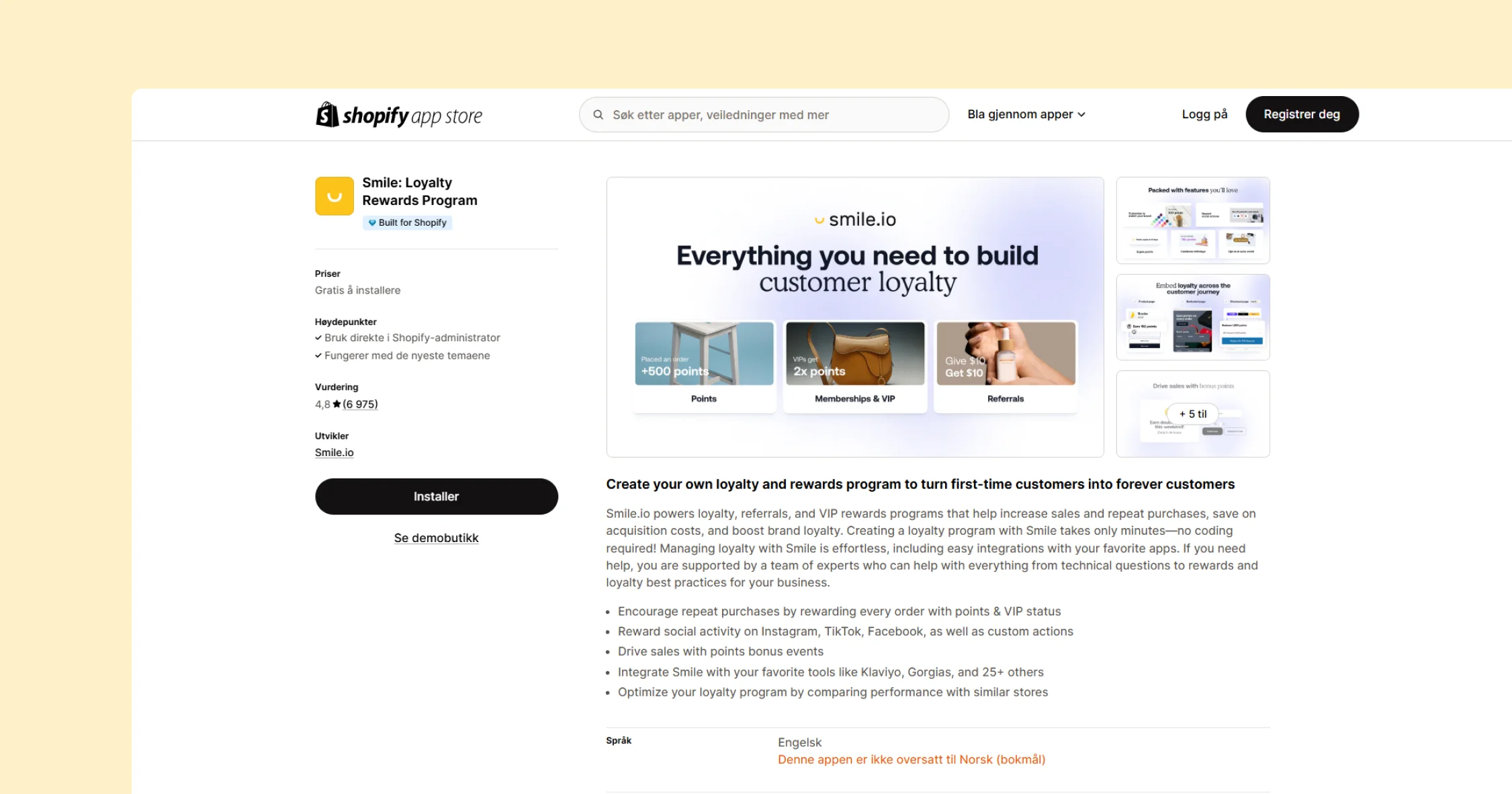Click the search magnifier icon
The width and height of the screenshot is (1512, 794).
[598, 115]
